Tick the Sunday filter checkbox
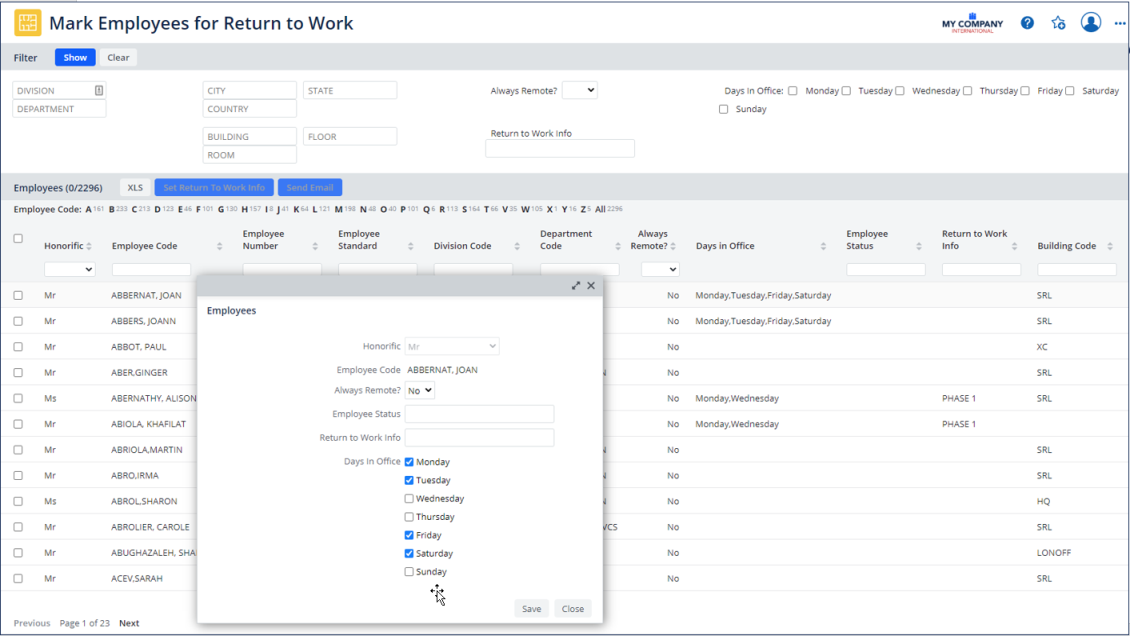1130x636 pixels. [x=724, y=109]
